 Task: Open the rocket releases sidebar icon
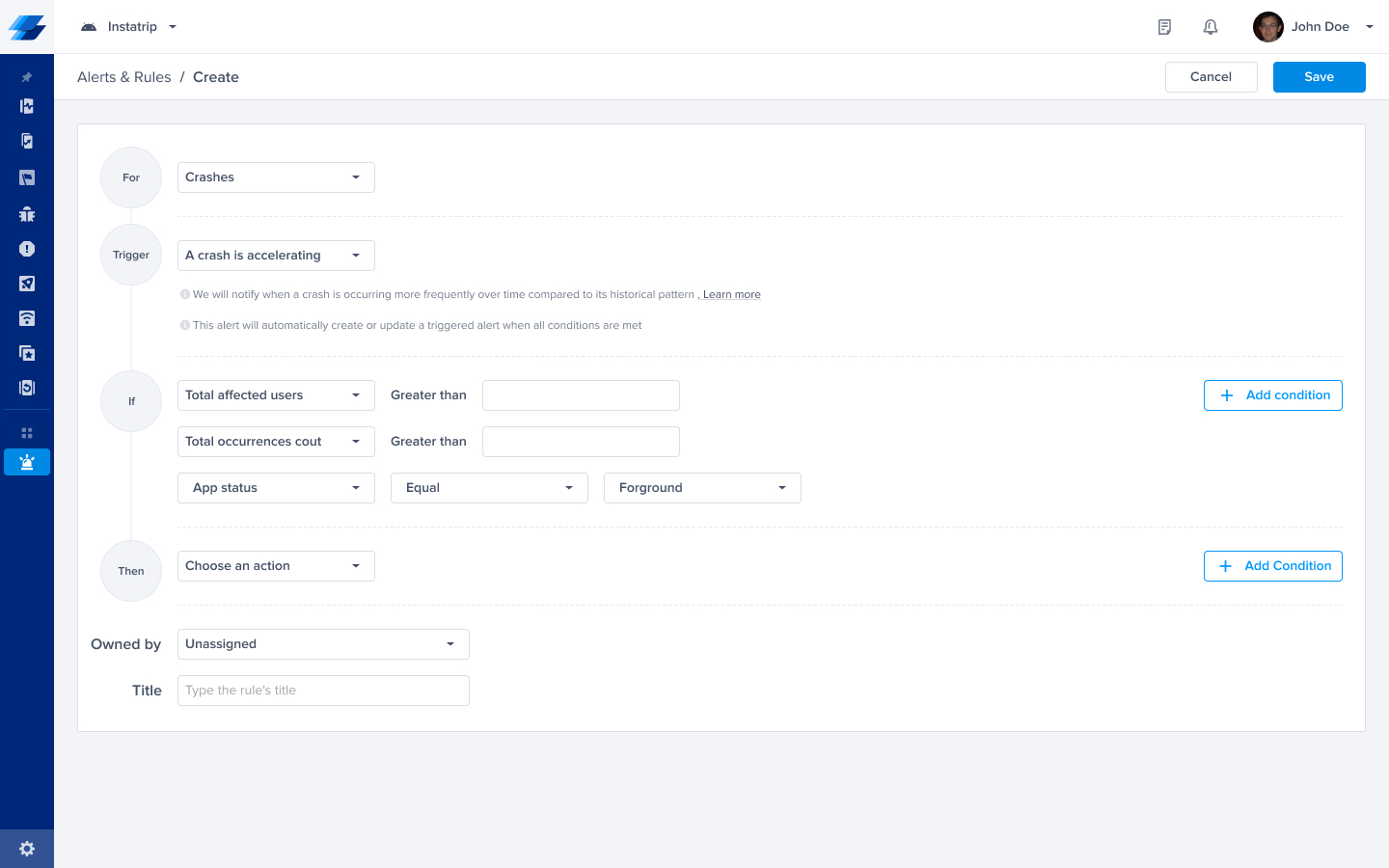pyautogui.click(x=27, y=284)
